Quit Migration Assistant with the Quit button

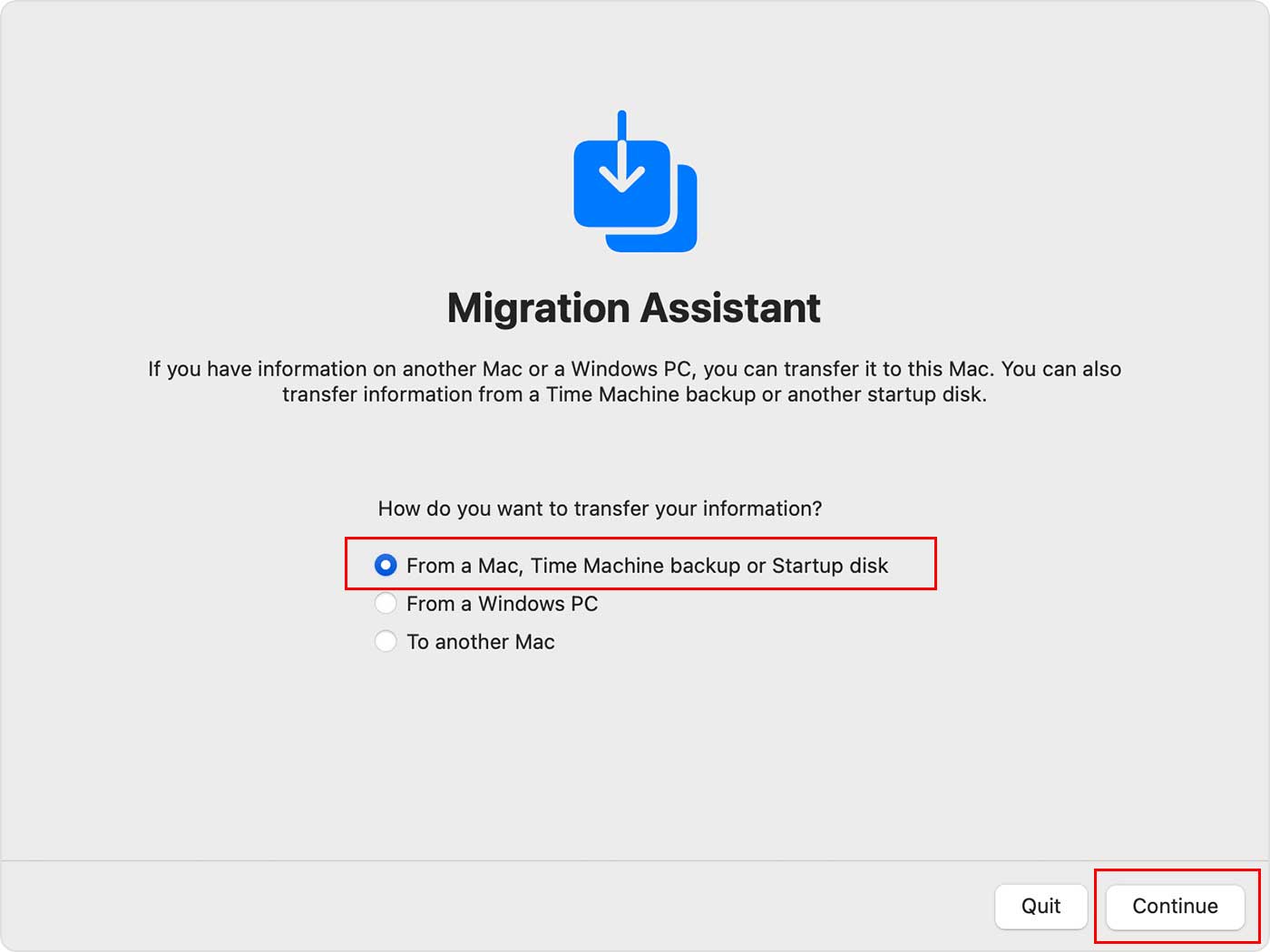[1040, 906]
